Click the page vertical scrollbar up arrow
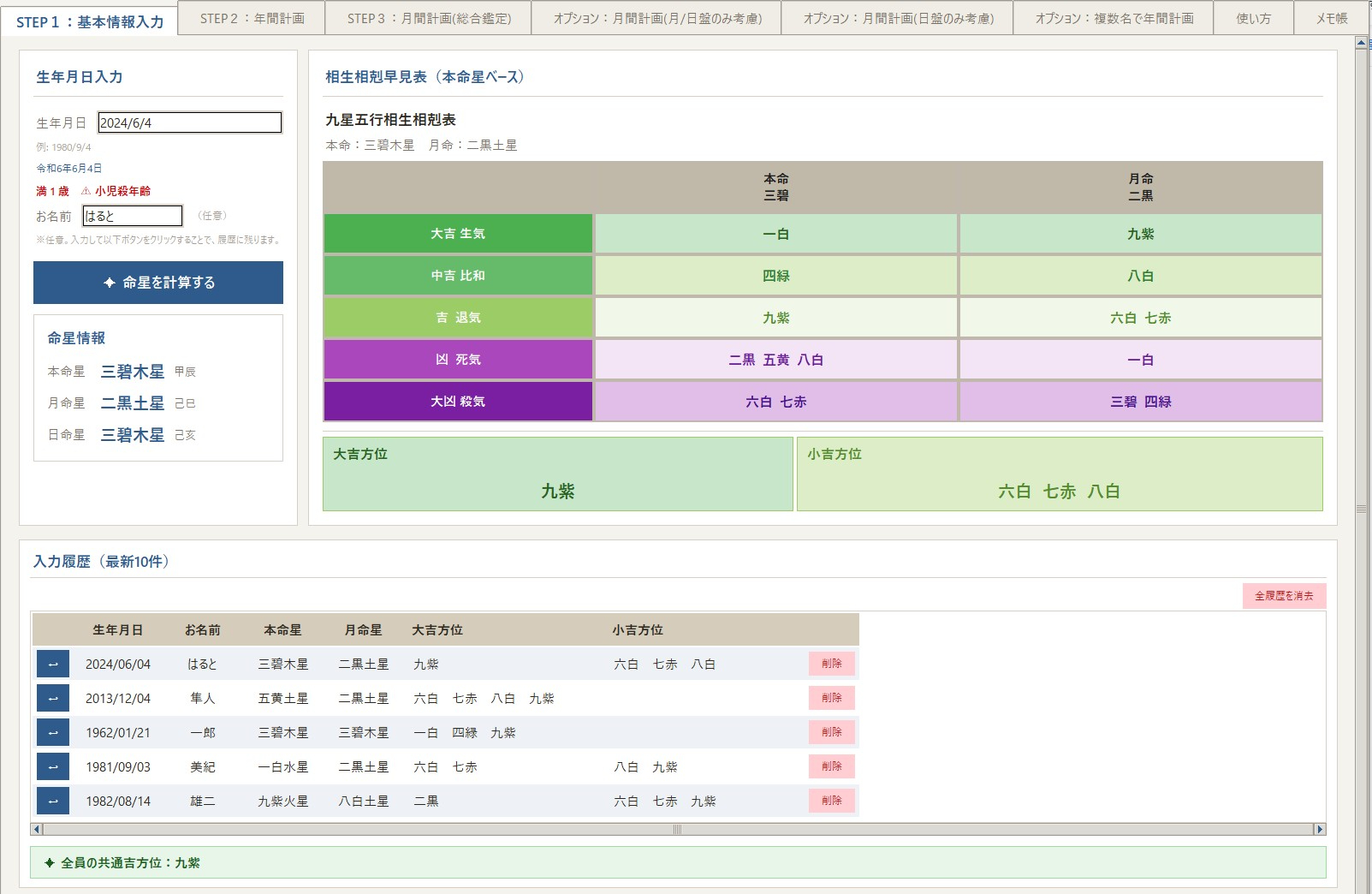 [x=1362, y=44]
